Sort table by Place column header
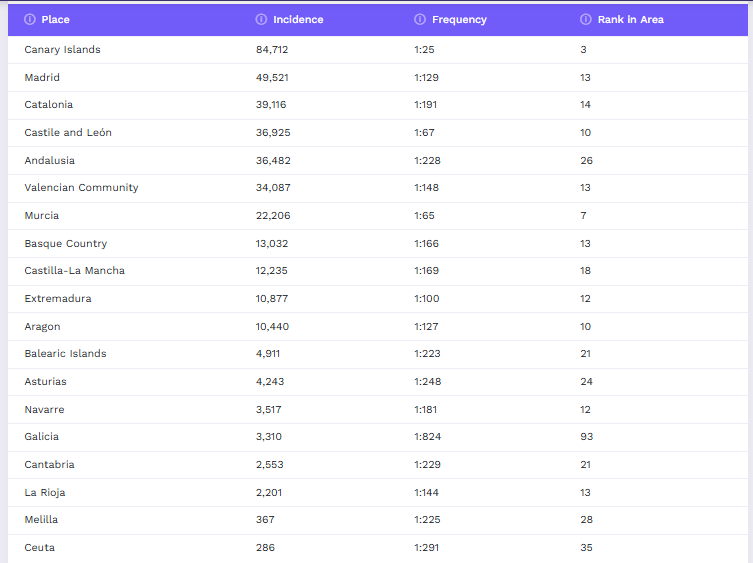Image resolution: width=753 pixels, height=563 pixels. click(55, 20)
